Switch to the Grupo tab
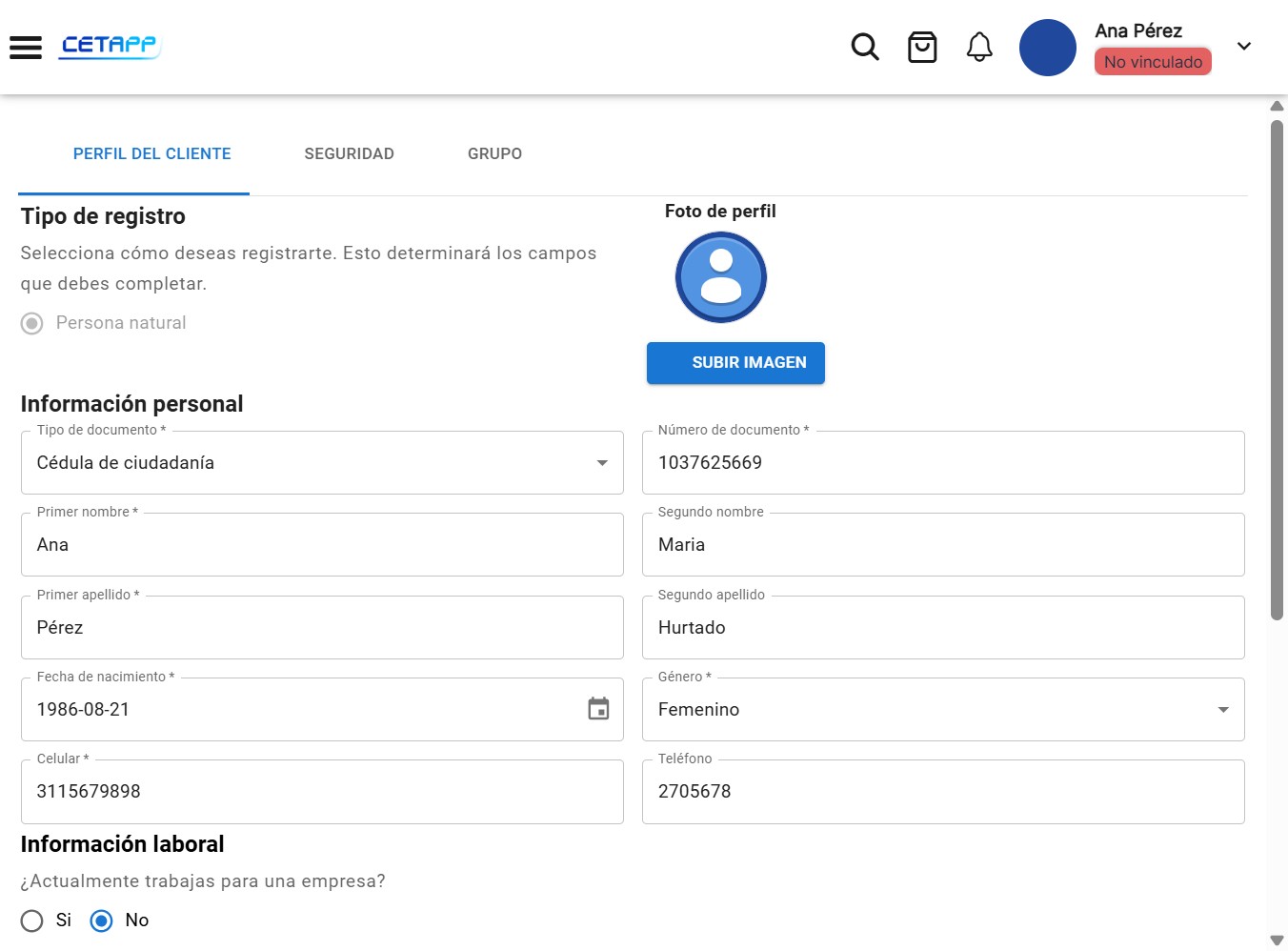This screenshot has height=951, width=1288. click(494, 154)
